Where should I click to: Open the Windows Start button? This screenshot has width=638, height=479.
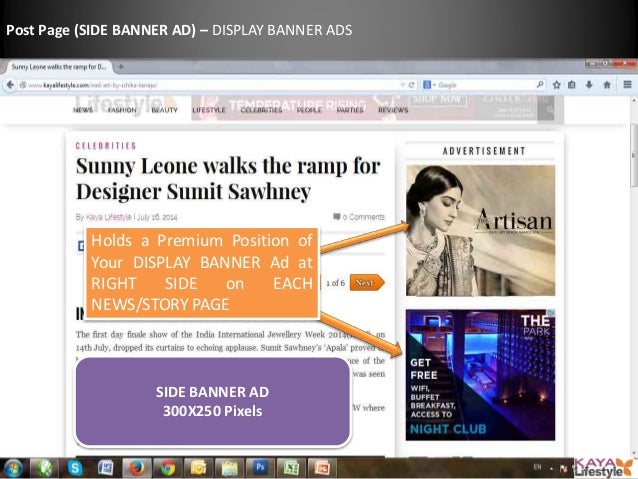13,468
